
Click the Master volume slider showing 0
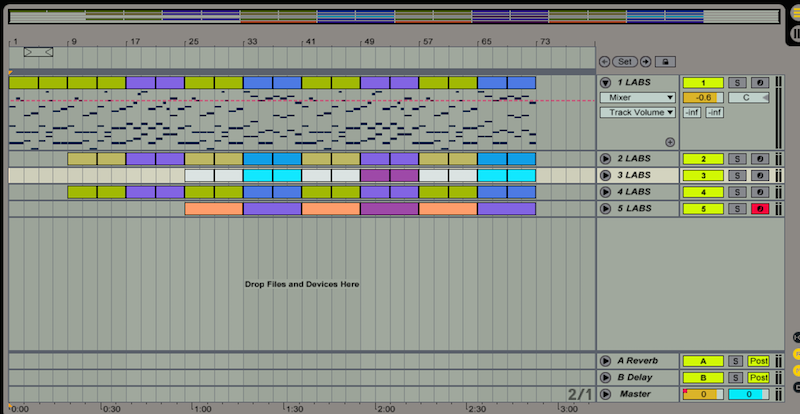pos(703,394)
